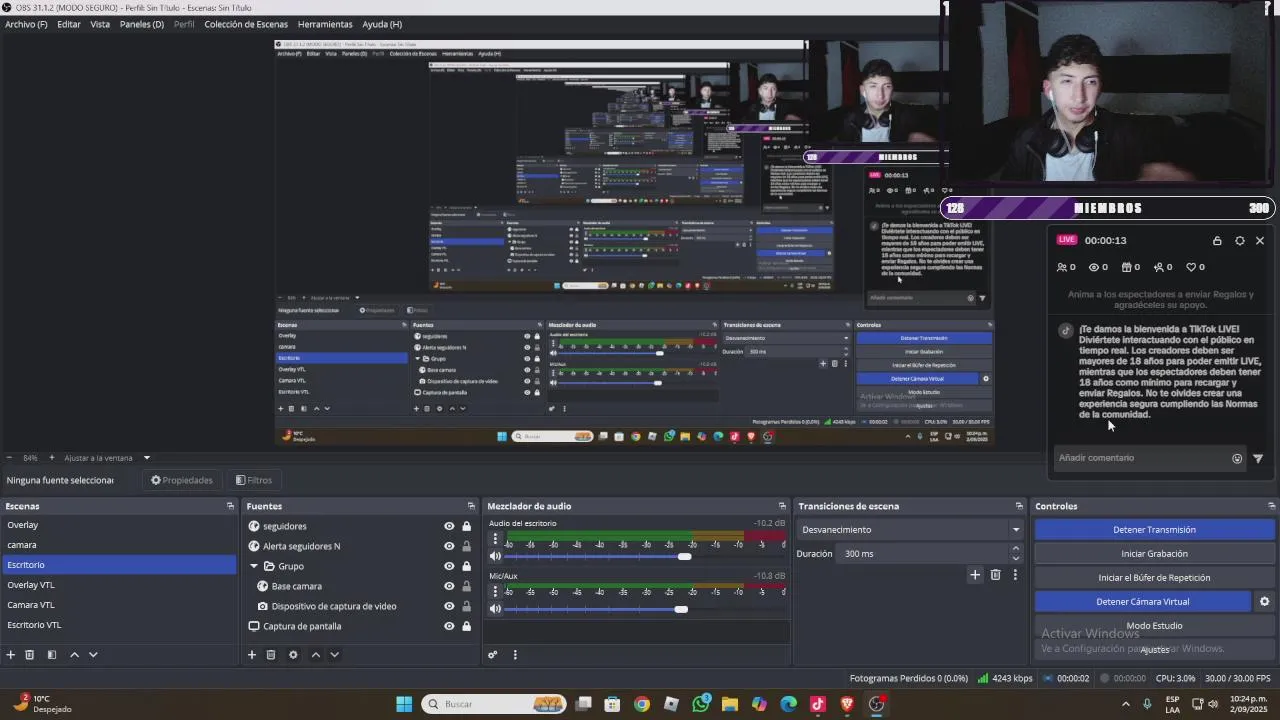Viewport: 1280px width, 720px height.
Task: Toggle visibility of Grupo source
Action: [x=449, y=566]
